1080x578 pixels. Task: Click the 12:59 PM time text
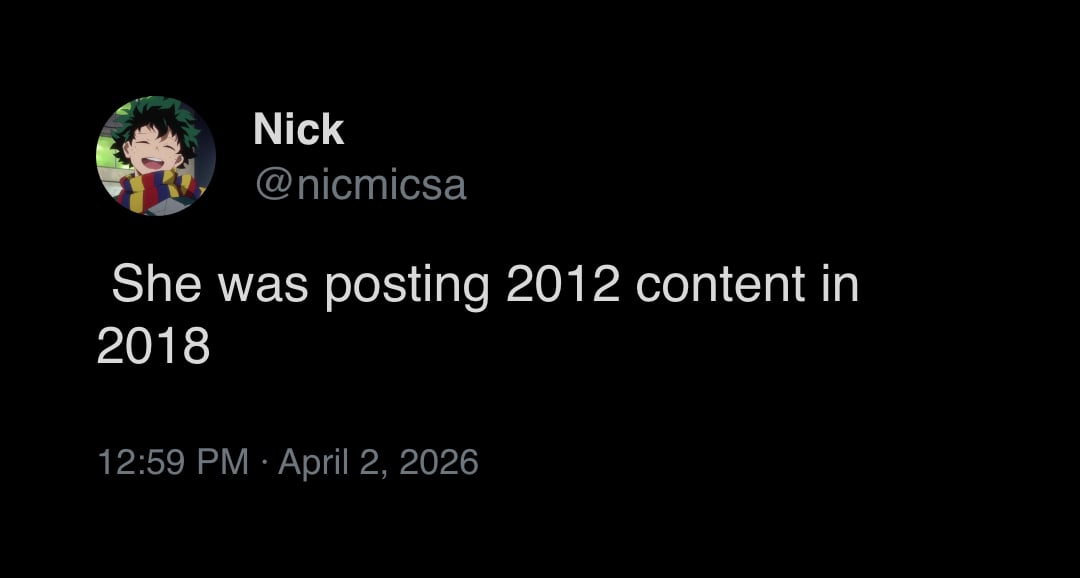point(172,462)
